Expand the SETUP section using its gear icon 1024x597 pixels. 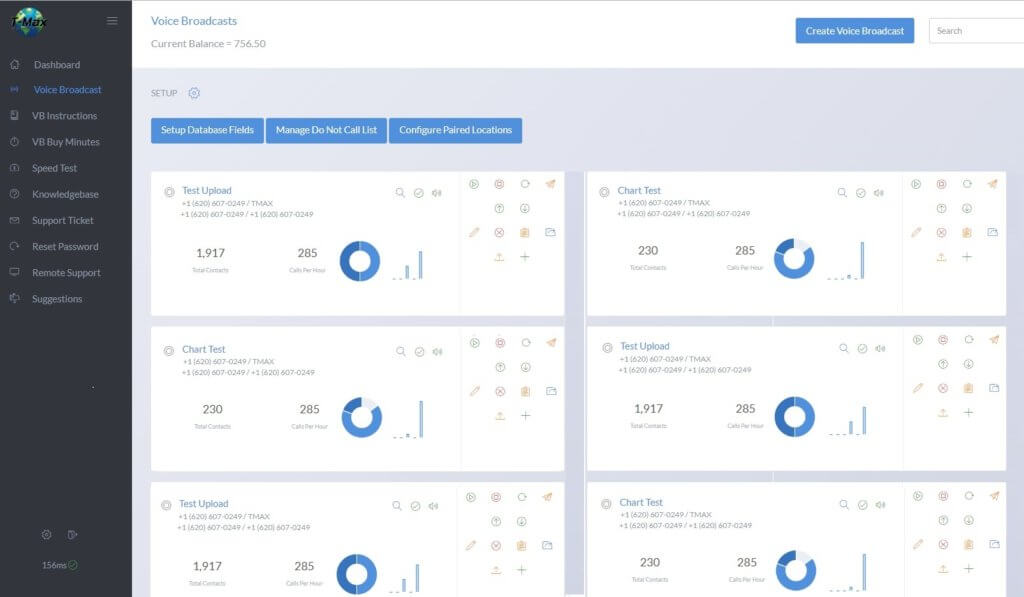tap(194, 93)
